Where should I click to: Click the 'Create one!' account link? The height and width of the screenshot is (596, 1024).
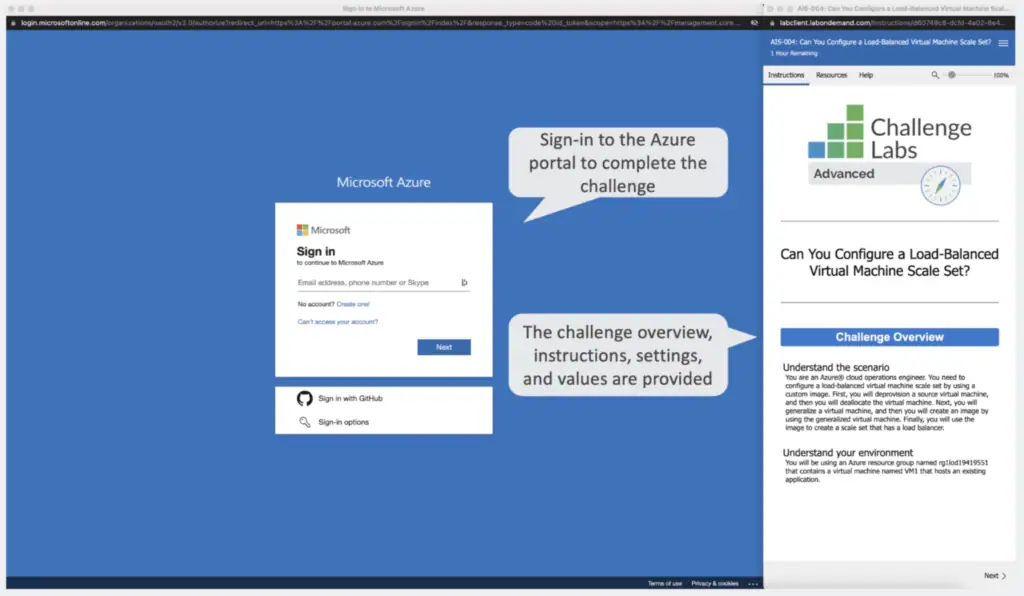click(x=353, y=303)
